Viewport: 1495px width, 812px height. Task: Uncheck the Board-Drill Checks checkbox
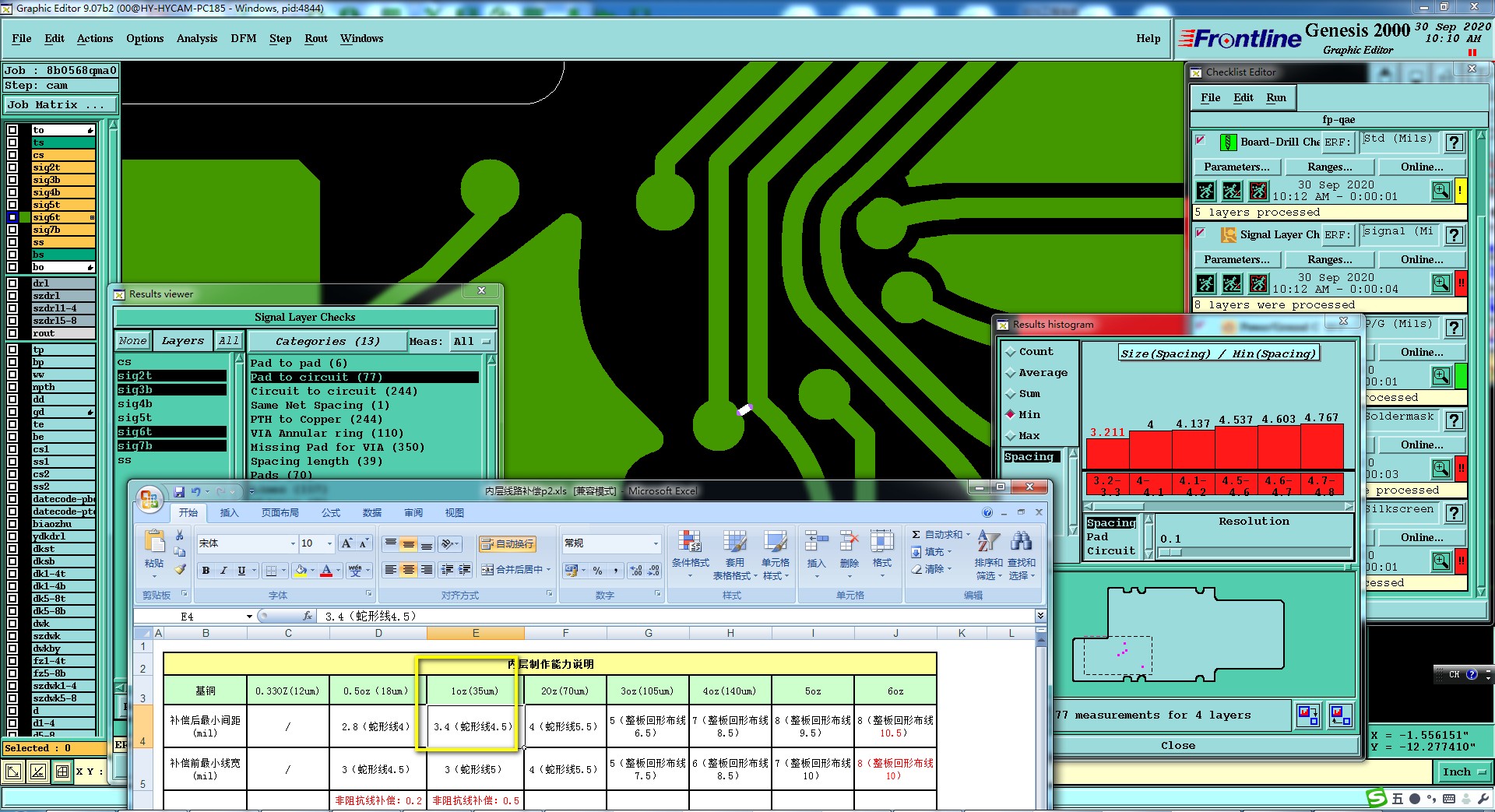(x=1201, y=140)
